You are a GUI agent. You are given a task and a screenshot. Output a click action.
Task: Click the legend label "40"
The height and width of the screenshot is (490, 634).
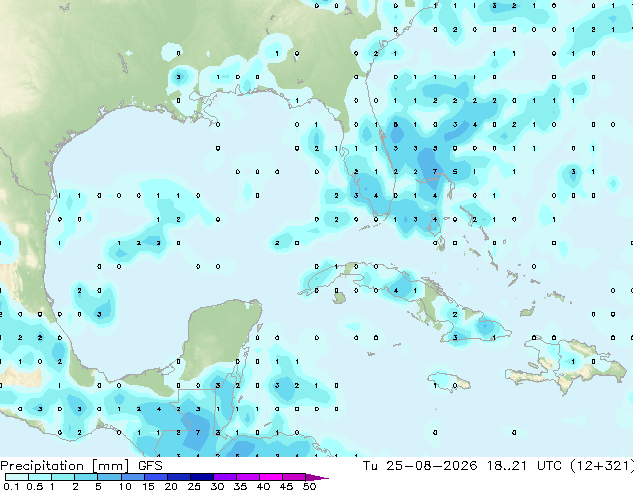pyautogui.click(x=263, y=486)
